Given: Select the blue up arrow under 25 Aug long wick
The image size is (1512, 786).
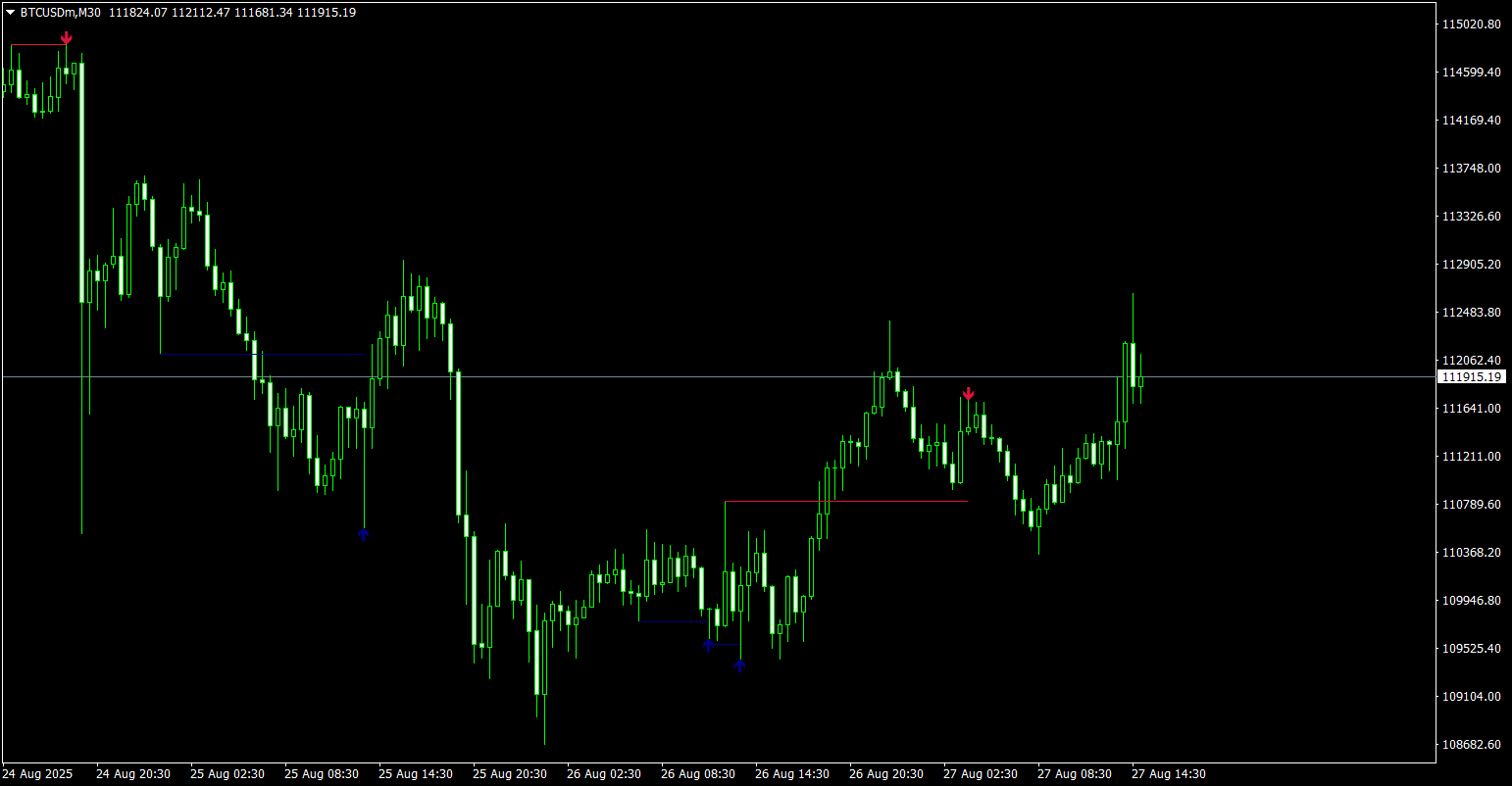Looking at the screenshot, I should tap(364, 534).
